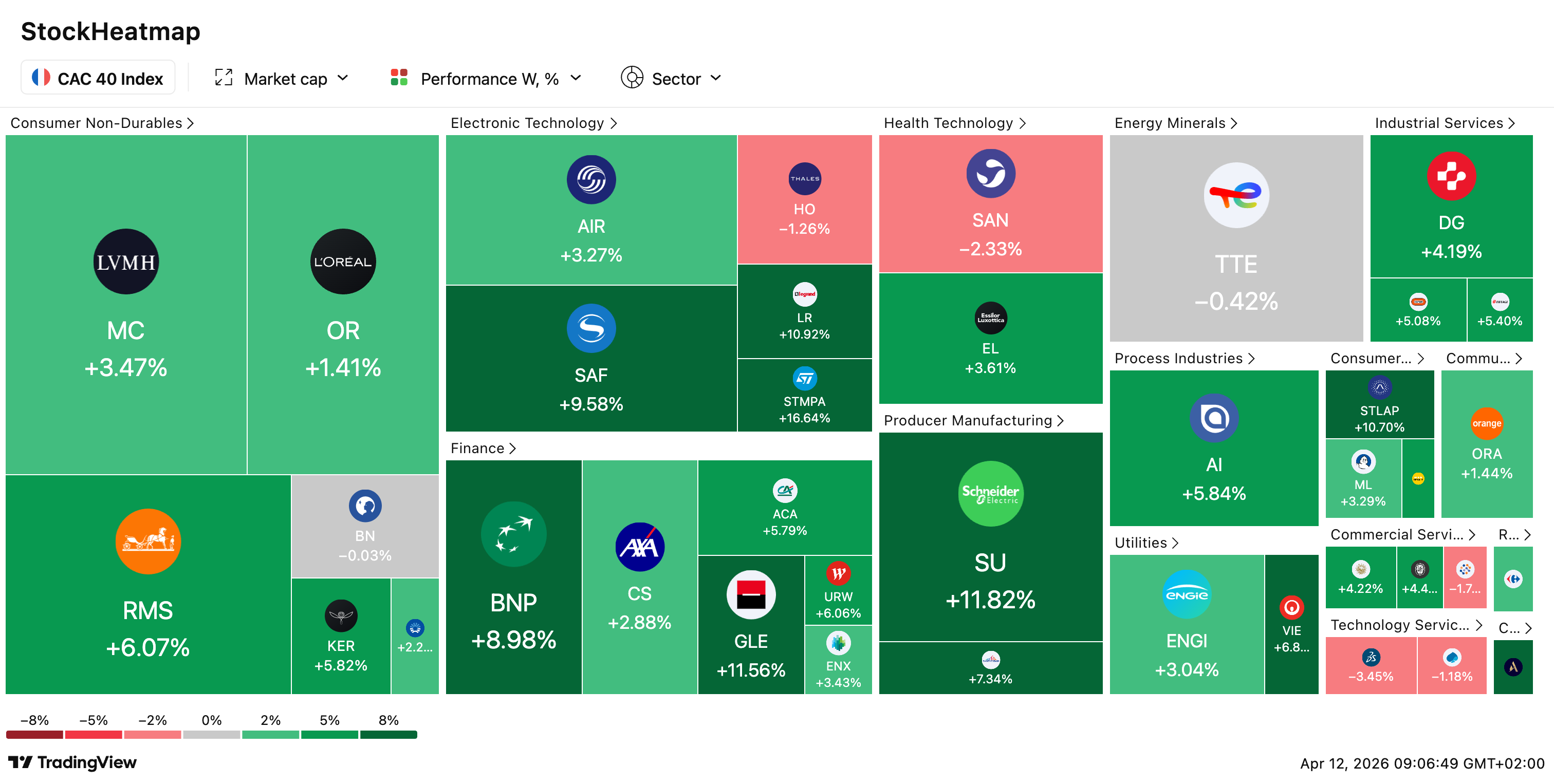Open the Finance sector header
The height and width of the screenshot is (784, 1554).
(483, 448)
